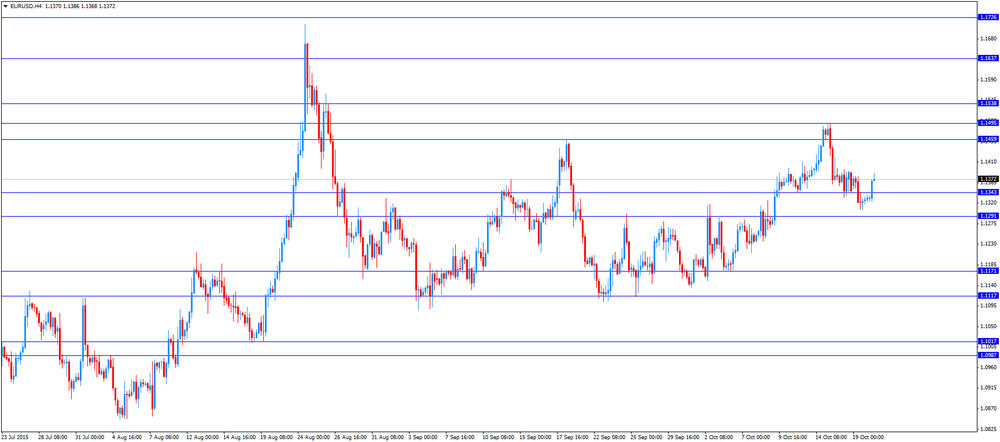The height and width of the screenshot is (442, 1000).
Task: Click the 23 Jul 2015 date label
Action: (15, 438)
